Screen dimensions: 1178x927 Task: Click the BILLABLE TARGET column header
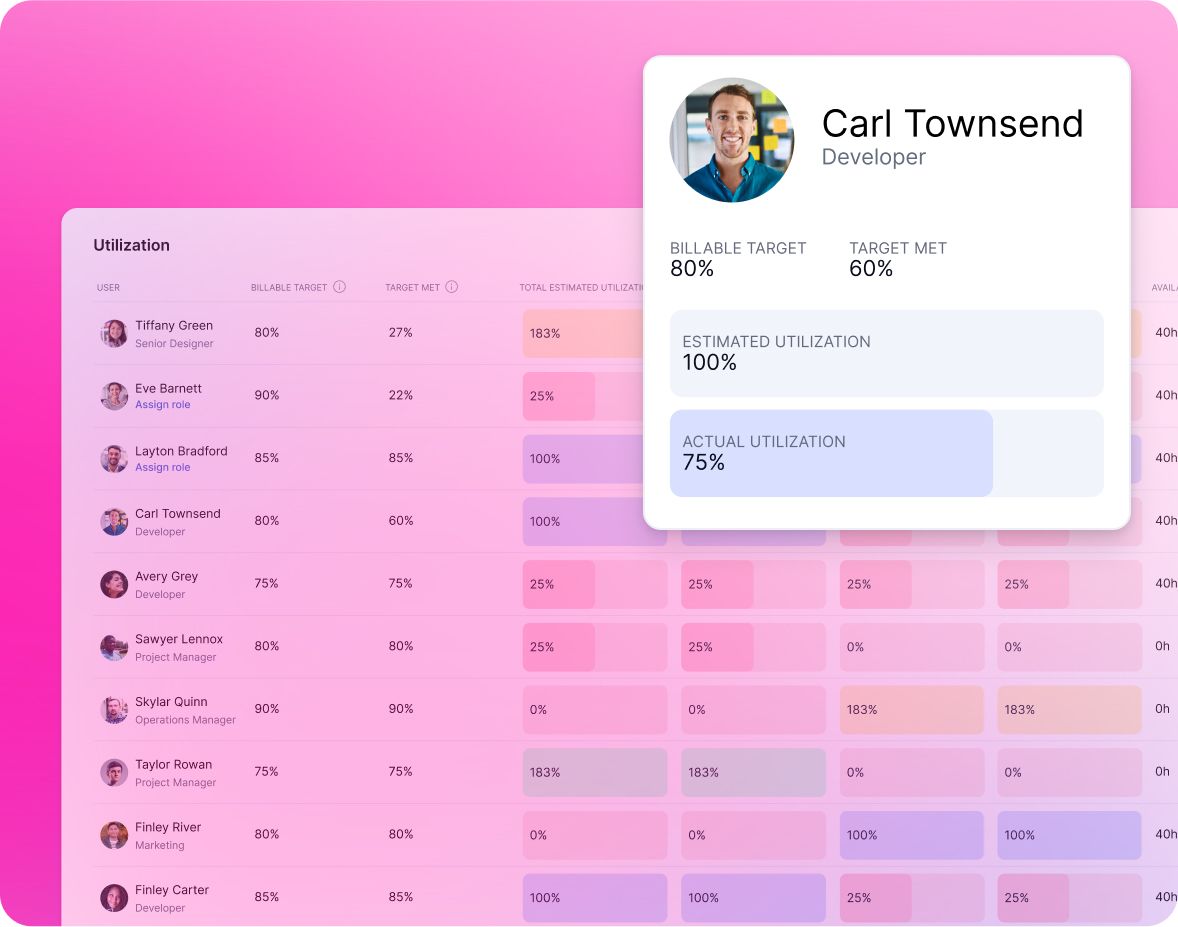[x=288, y=288]
